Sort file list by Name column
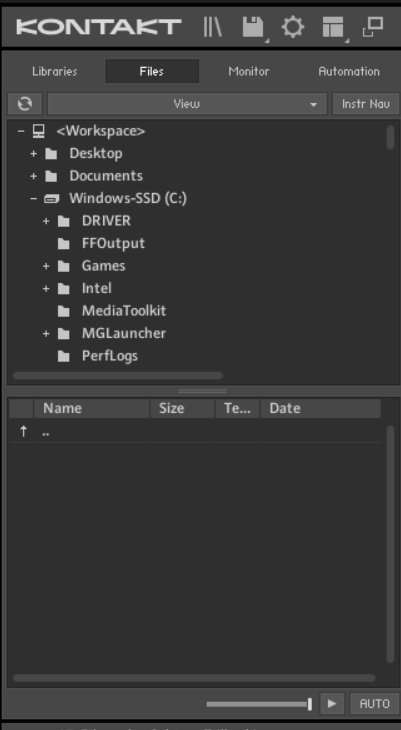The width and height of the screenshot is (401, 730). click(x=91, y=408)
